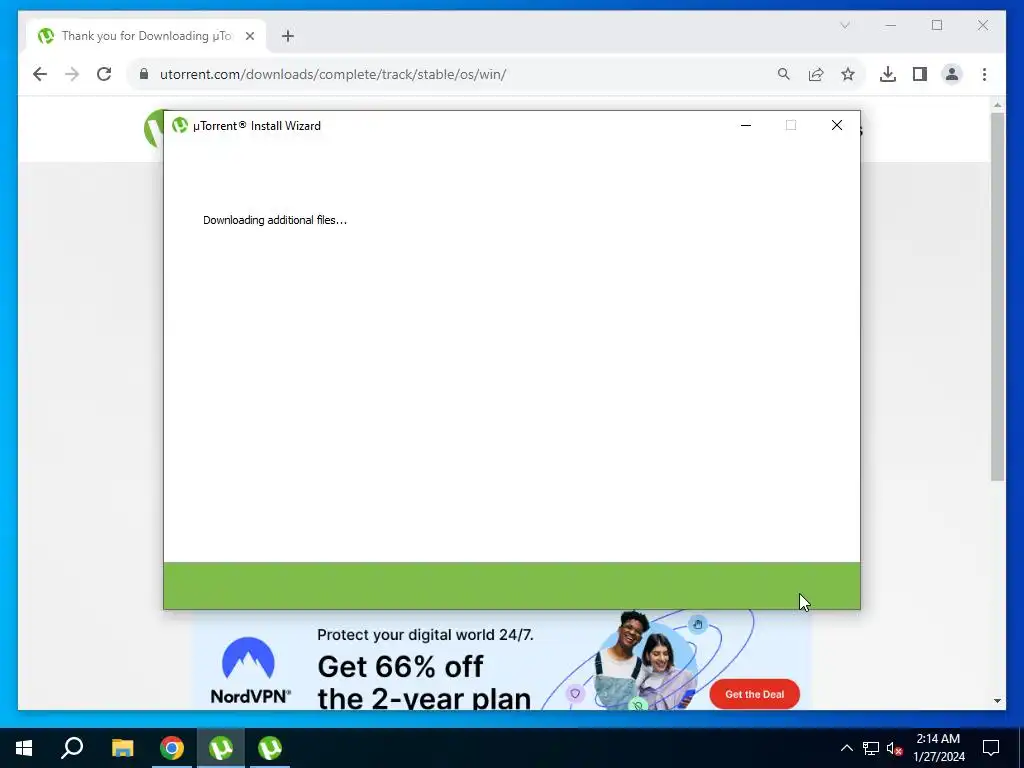1024x768 pixels.
Task: Select first µTorrent taskbar icon
Action: point(221,748)
